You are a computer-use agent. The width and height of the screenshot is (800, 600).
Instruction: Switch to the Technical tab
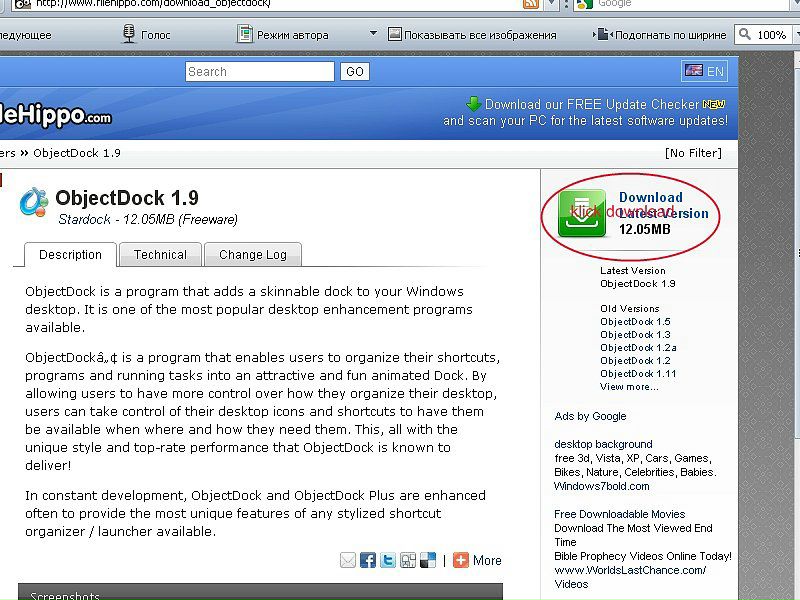click(160, 255)
